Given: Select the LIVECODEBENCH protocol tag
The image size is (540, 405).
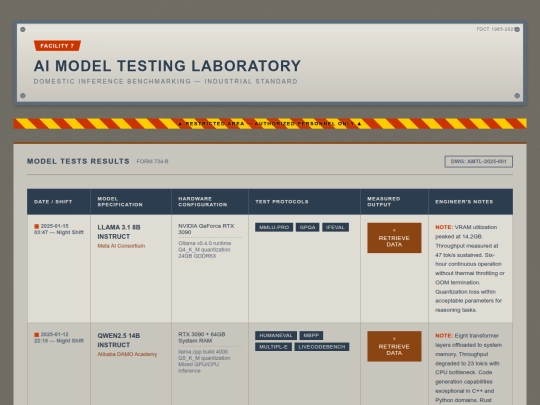Looking at the screenshot, I should [322, 347].
